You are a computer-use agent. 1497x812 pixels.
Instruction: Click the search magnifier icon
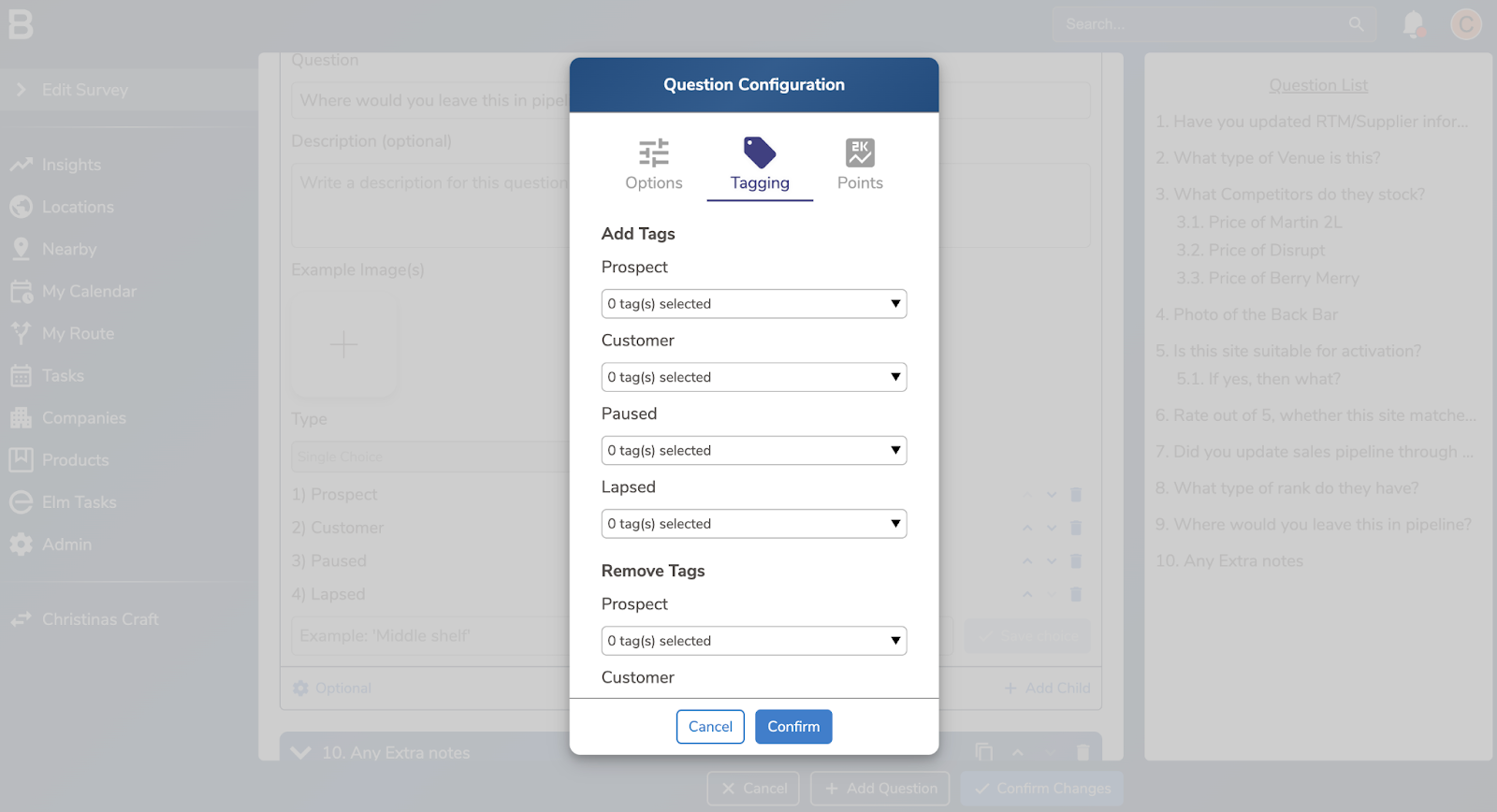[1356, 24]
